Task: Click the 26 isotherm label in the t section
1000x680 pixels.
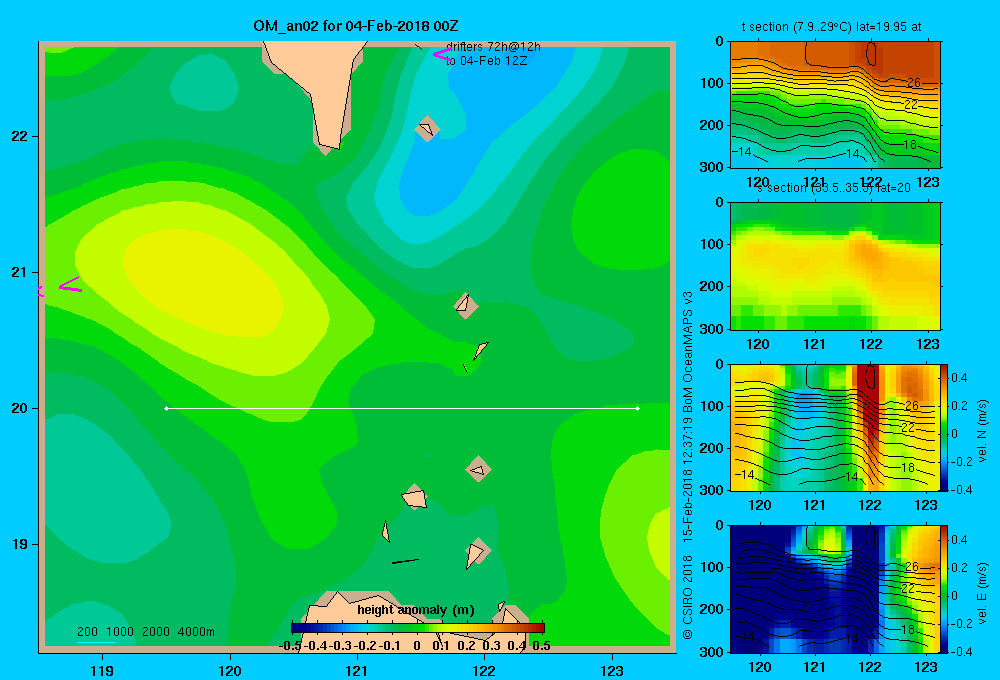Action: (913, 83)
